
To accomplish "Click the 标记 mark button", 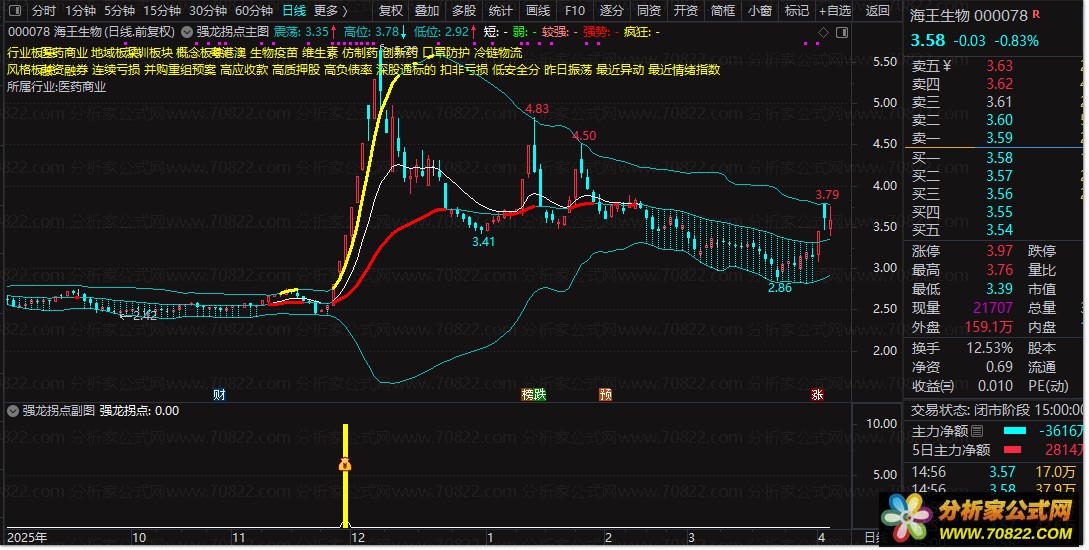I will click(797, 10).
